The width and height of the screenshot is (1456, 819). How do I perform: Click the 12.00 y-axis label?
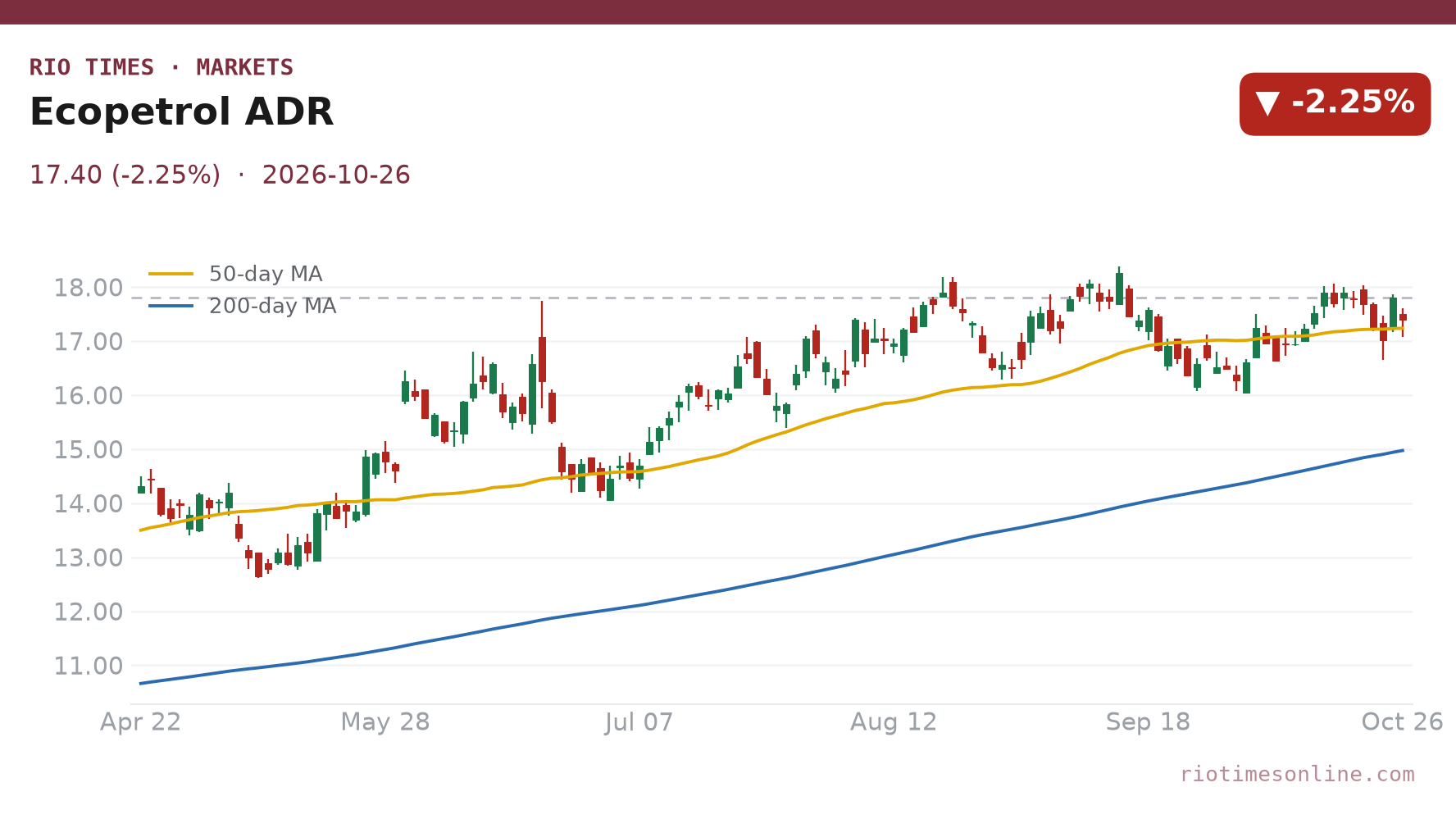pos(88,612)
